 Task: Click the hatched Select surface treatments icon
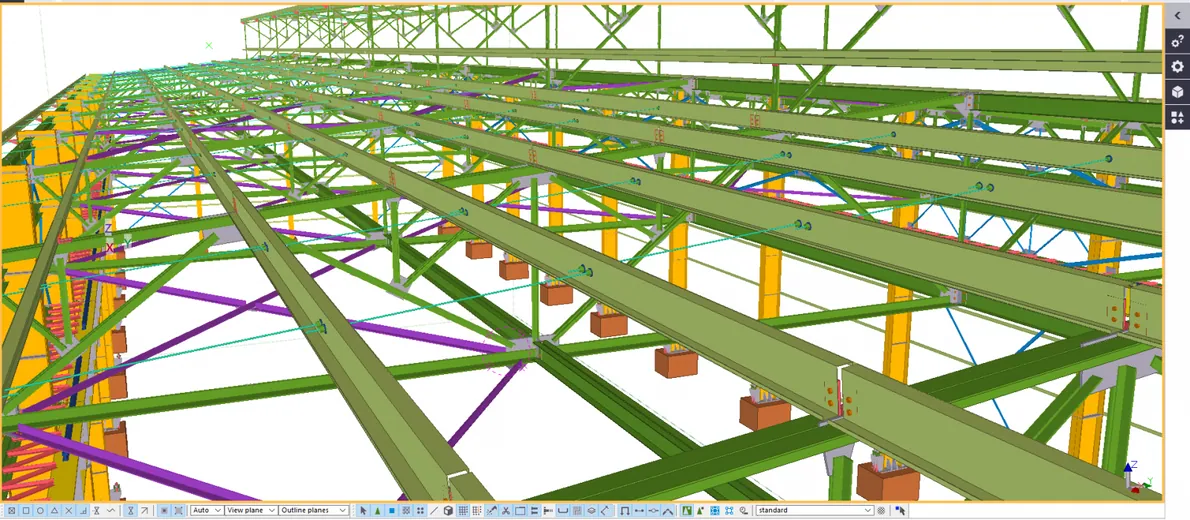tap(406, 510)
